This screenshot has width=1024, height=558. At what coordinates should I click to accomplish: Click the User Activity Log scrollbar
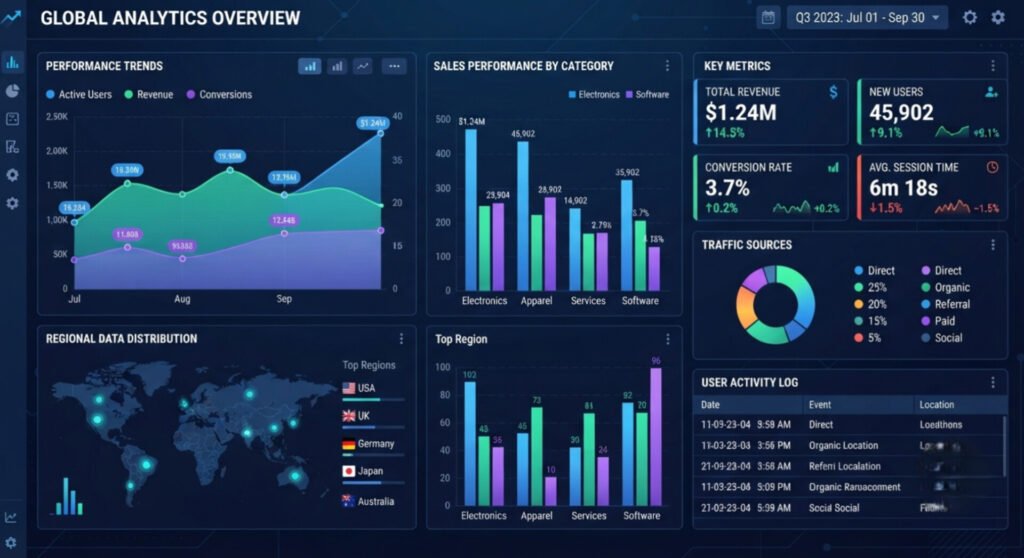[x=1004, y=446]
